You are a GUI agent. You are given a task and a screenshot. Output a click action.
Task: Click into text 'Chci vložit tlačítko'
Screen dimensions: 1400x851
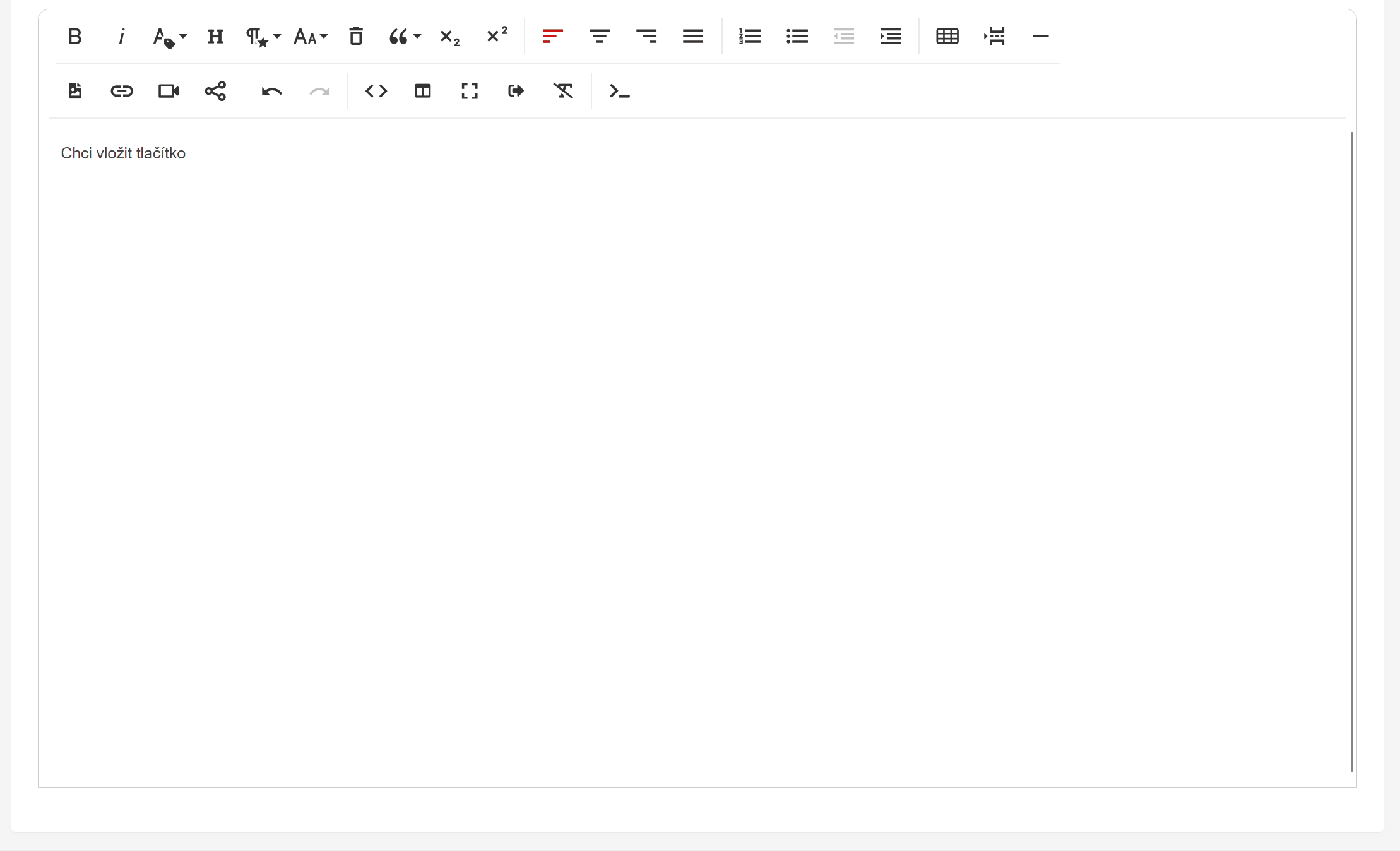123,153
